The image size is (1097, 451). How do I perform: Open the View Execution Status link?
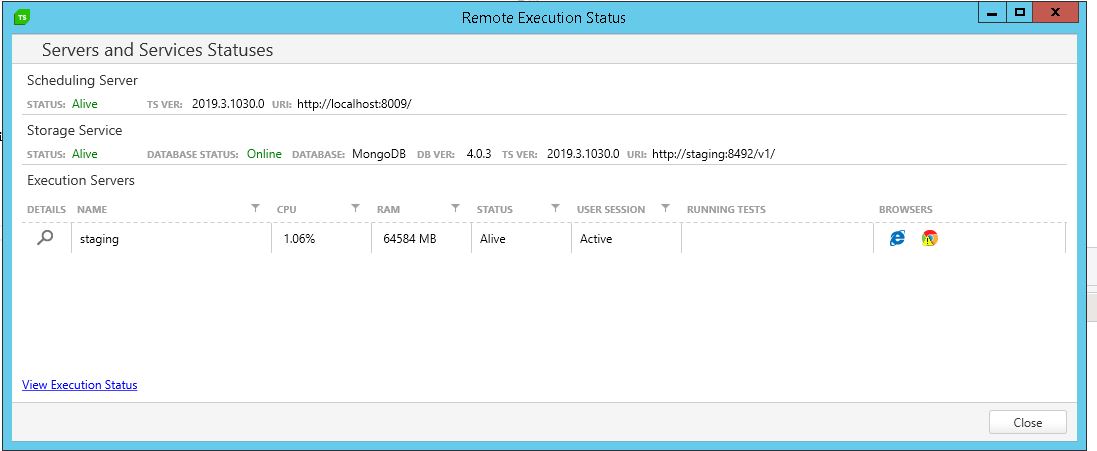[x=80, y=385]
